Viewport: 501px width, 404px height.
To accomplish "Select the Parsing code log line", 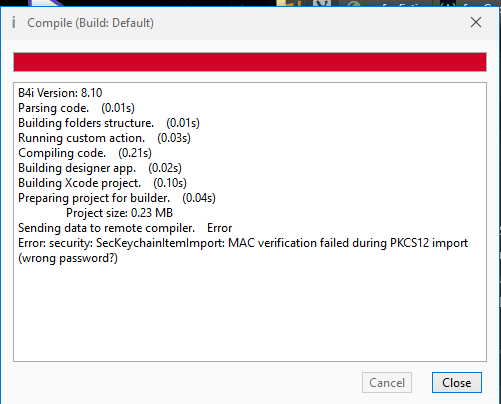I will [x=76, y=108].
